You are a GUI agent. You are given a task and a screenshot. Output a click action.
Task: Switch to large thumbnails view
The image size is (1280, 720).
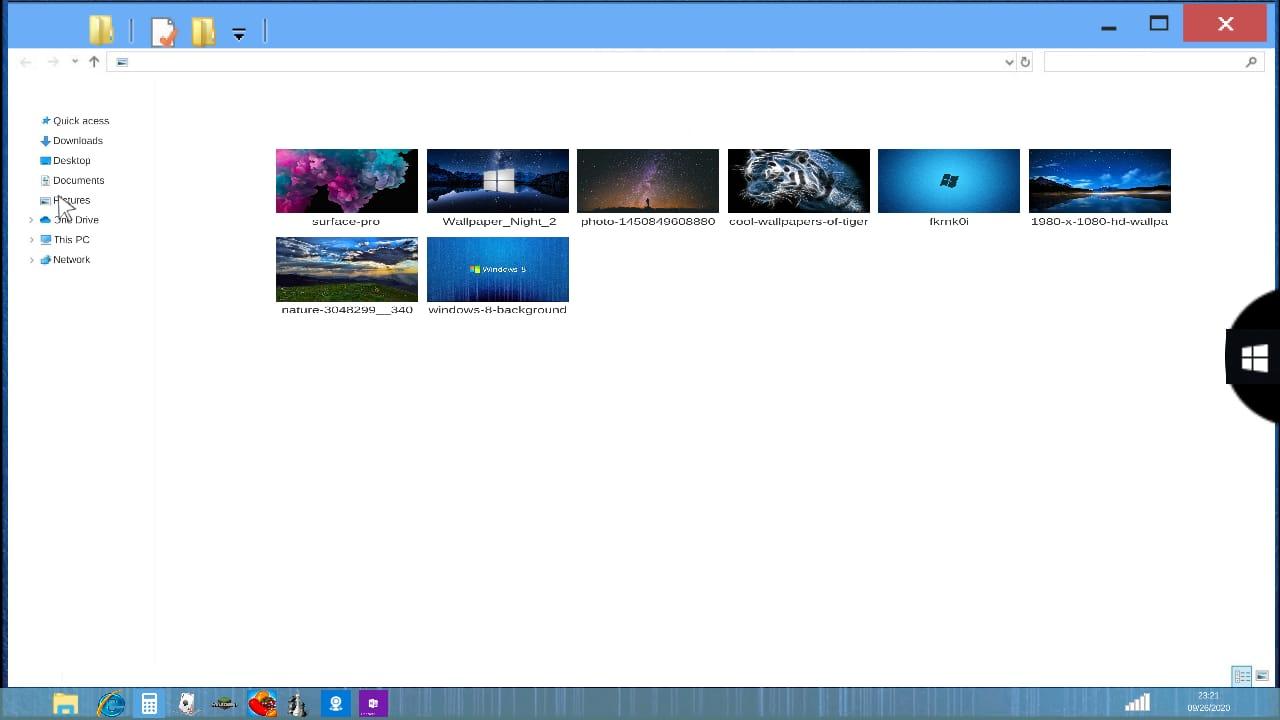click(1262, 677)
